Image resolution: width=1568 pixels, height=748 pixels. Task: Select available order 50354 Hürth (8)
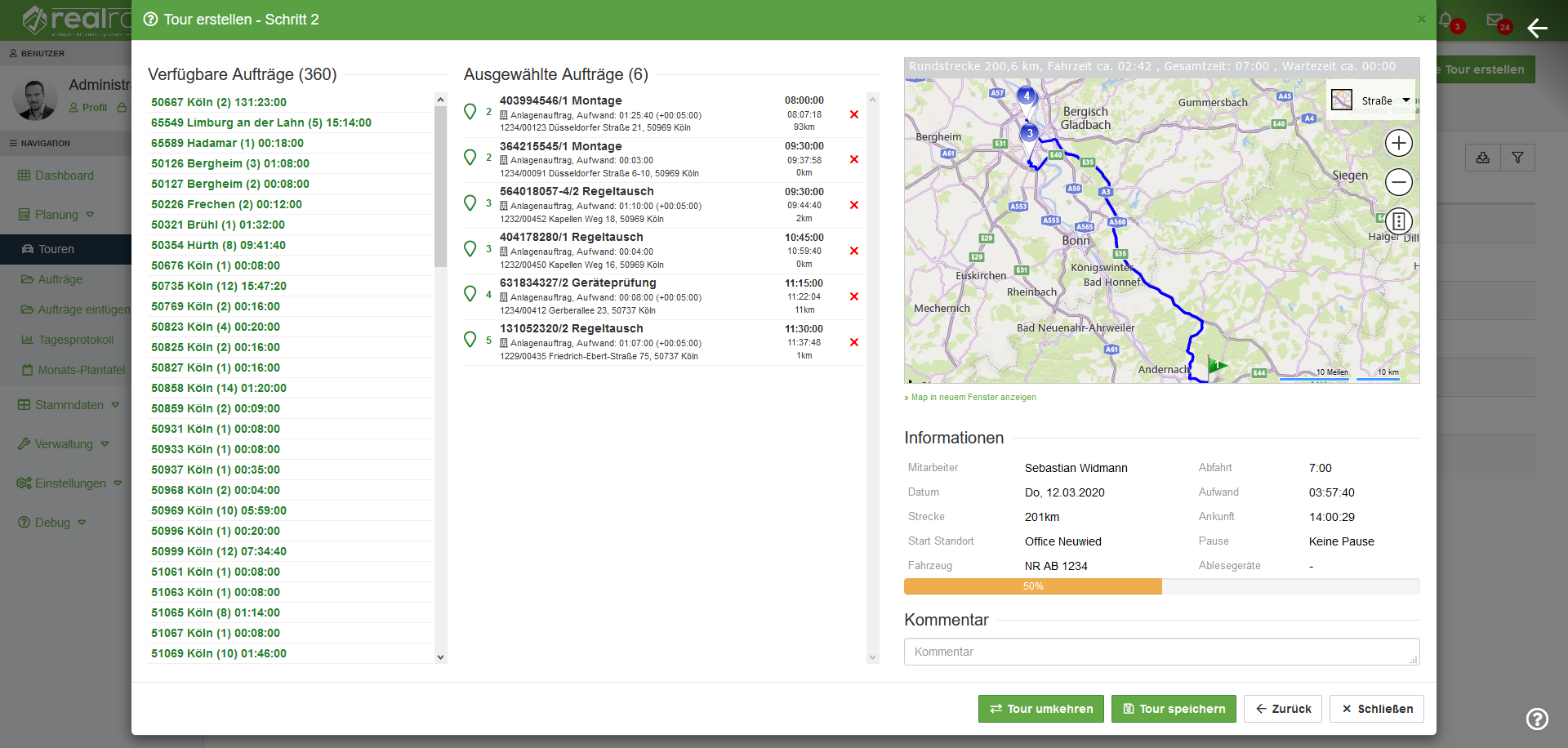pyautogui.click(x=218, y=245)
